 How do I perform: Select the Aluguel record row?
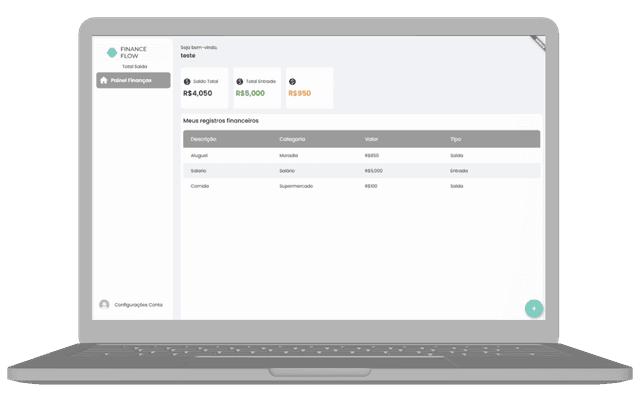click(x=360, y=156)
